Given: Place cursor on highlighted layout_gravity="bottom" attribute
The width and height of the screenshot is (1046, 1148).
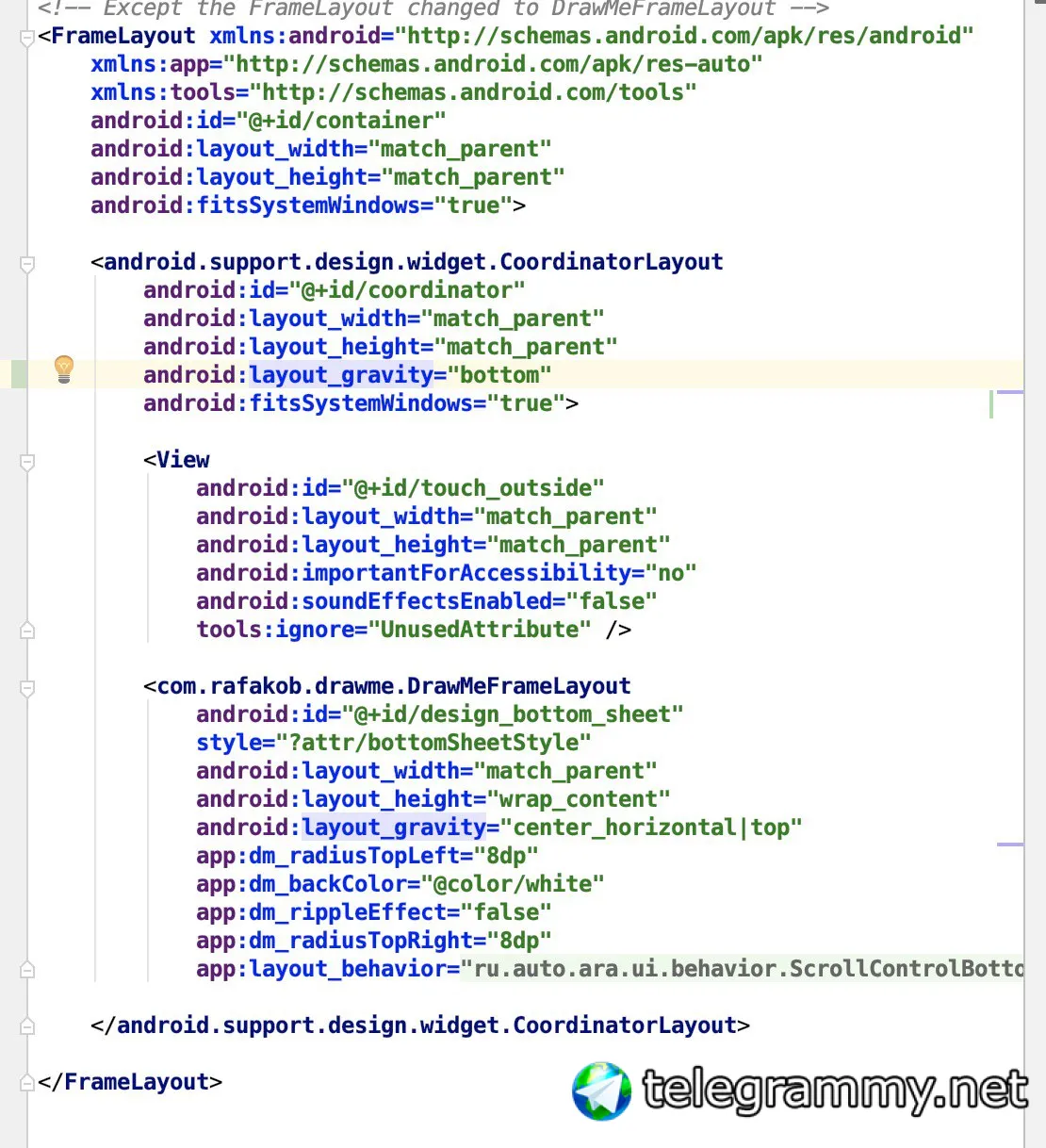Looking at the screenshot, I should [x=347, y=375].
